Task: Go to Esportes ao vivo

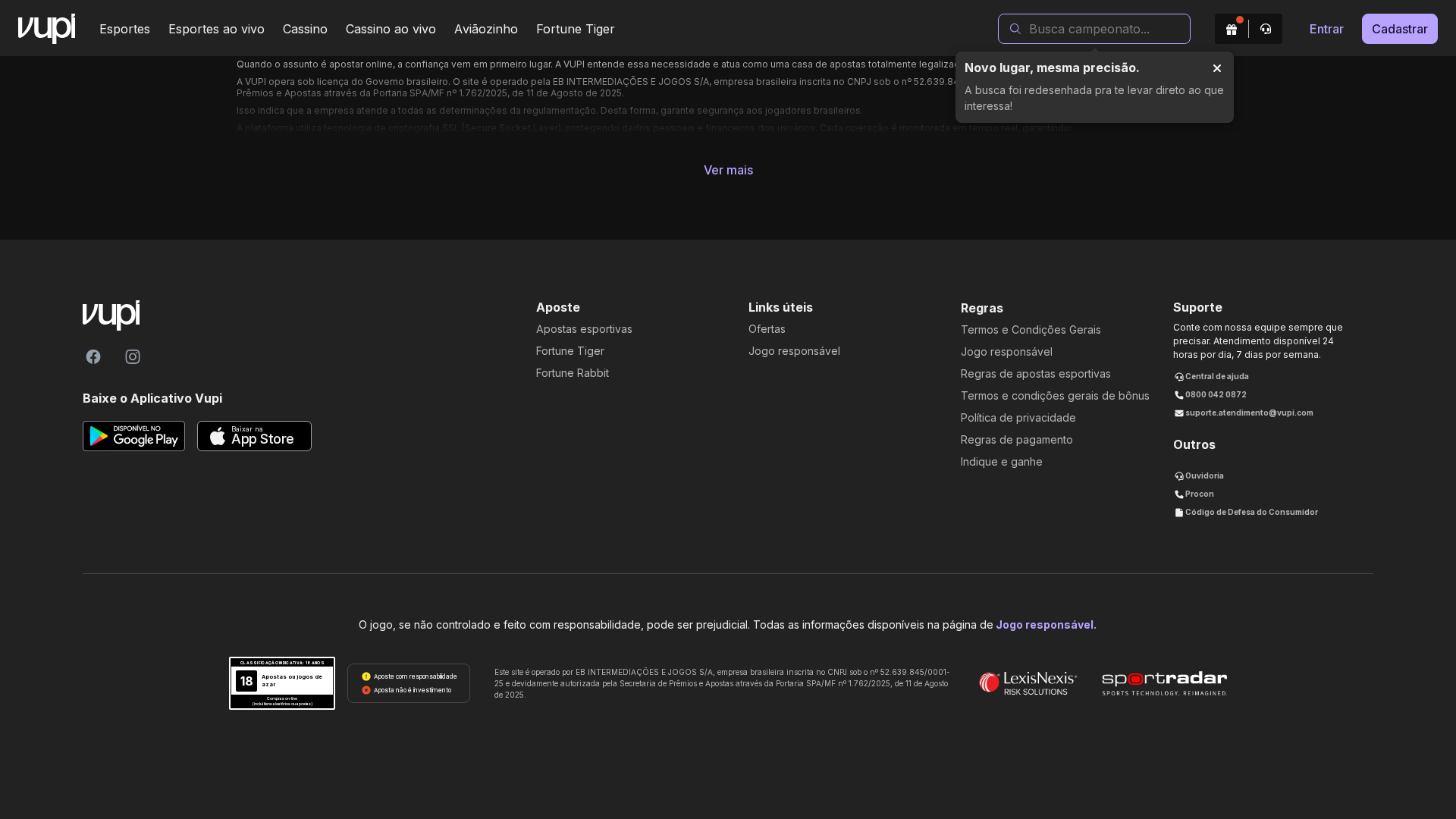Action: pos(216,29)
